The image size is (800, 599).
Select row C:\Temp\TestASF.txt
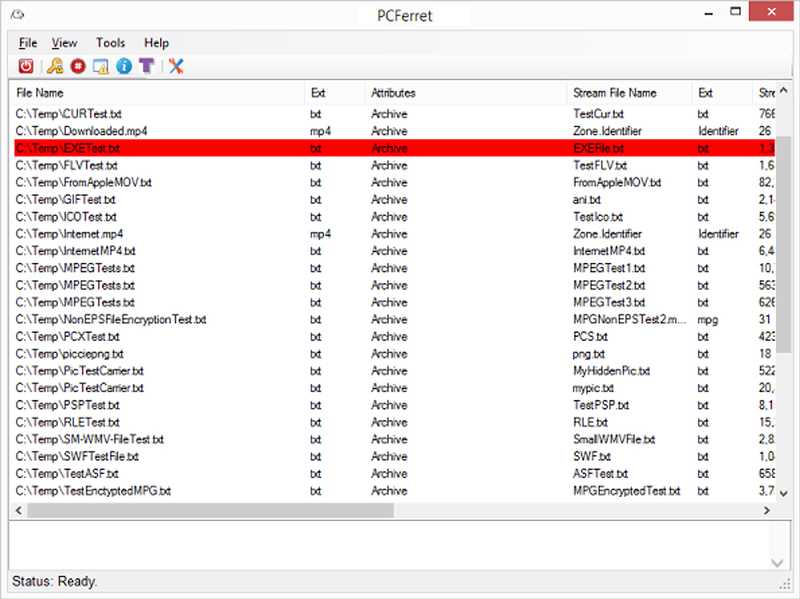click(394, 473)
